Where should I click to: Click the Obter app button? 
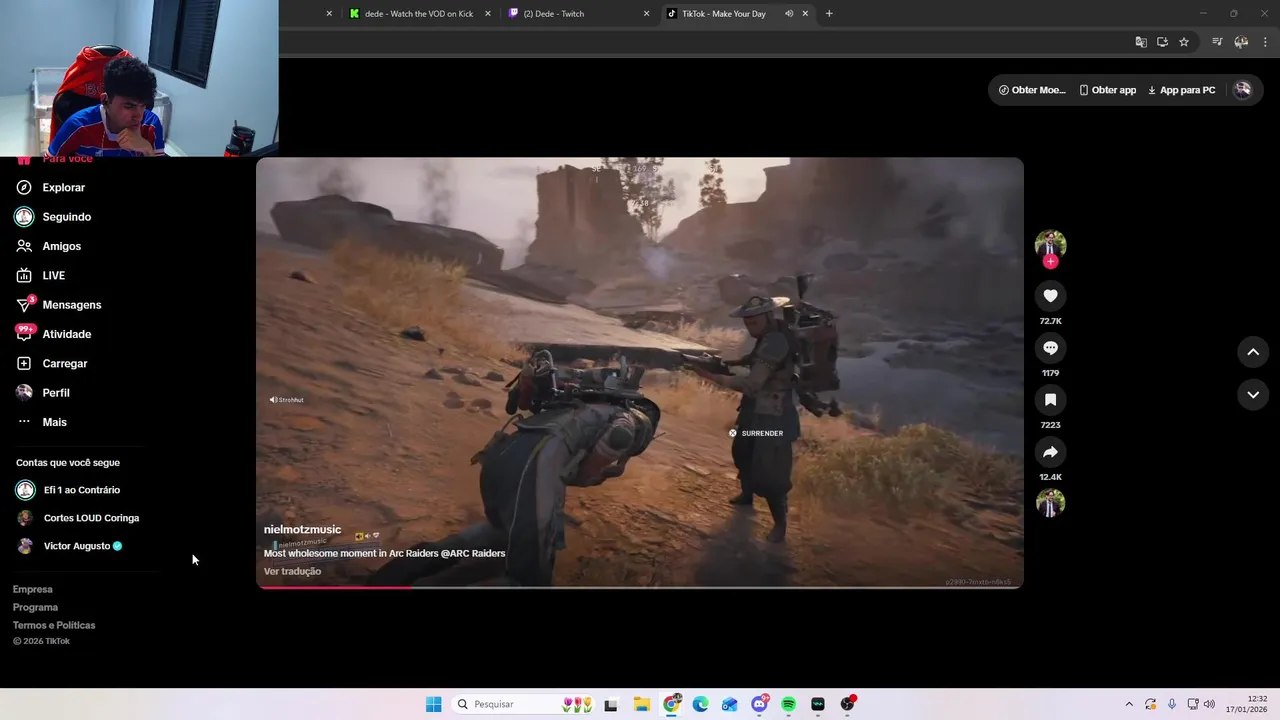point(1108,90)
